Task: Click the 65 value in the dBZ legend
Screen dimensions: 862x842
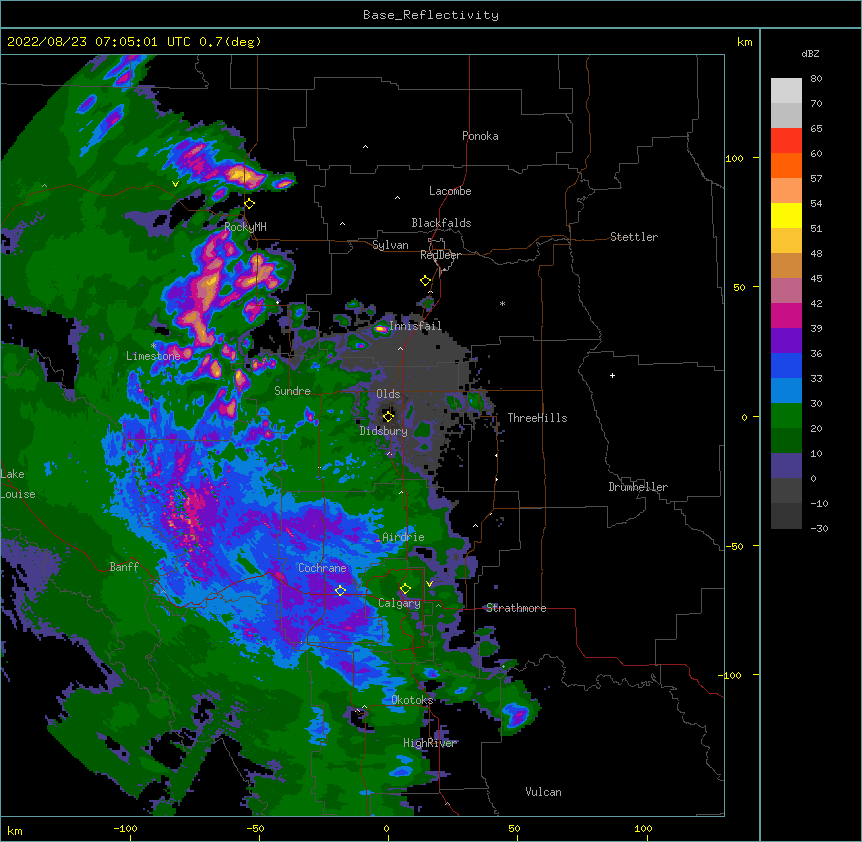Action: tap(816, 129)
